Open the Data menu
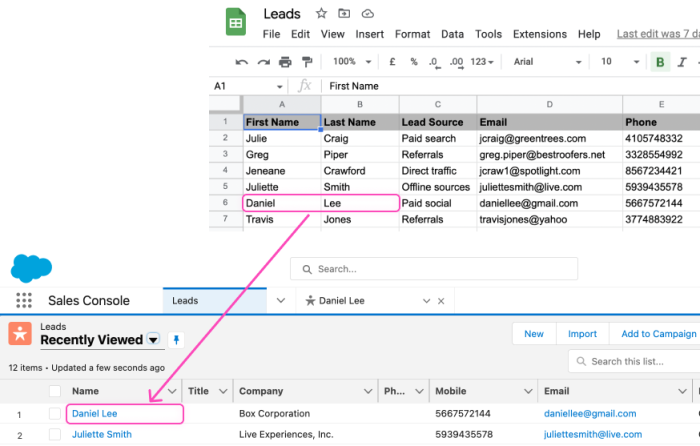The image size is (700, 446). pyautogui.click(x=452, y=34)
